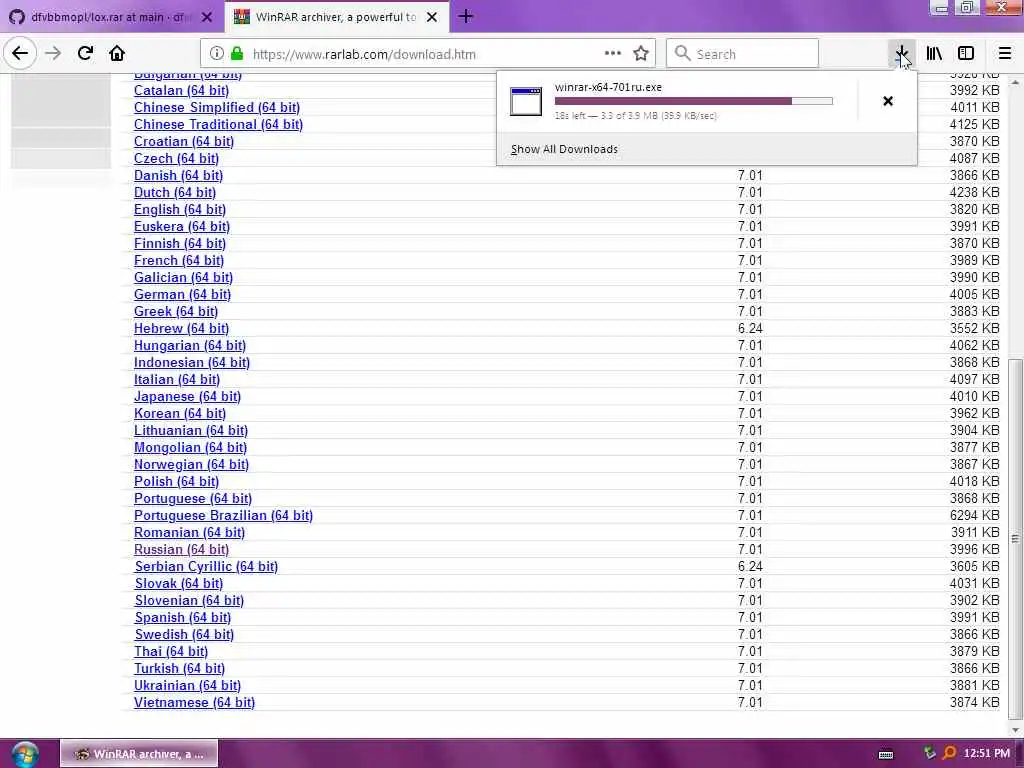Toggle the downloads toolbar arrow
Screen dimensions: 1024x768
[902, 54]
